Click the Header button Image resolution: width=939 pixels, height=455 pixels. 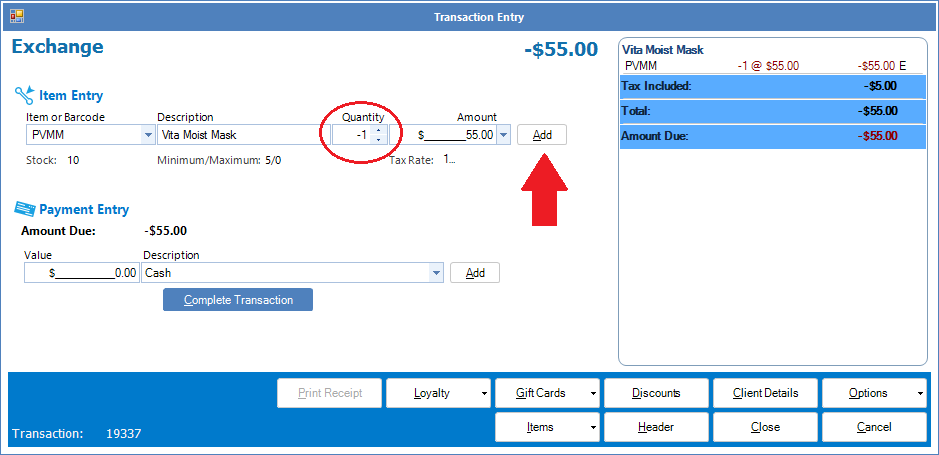[x=656, y=427]
